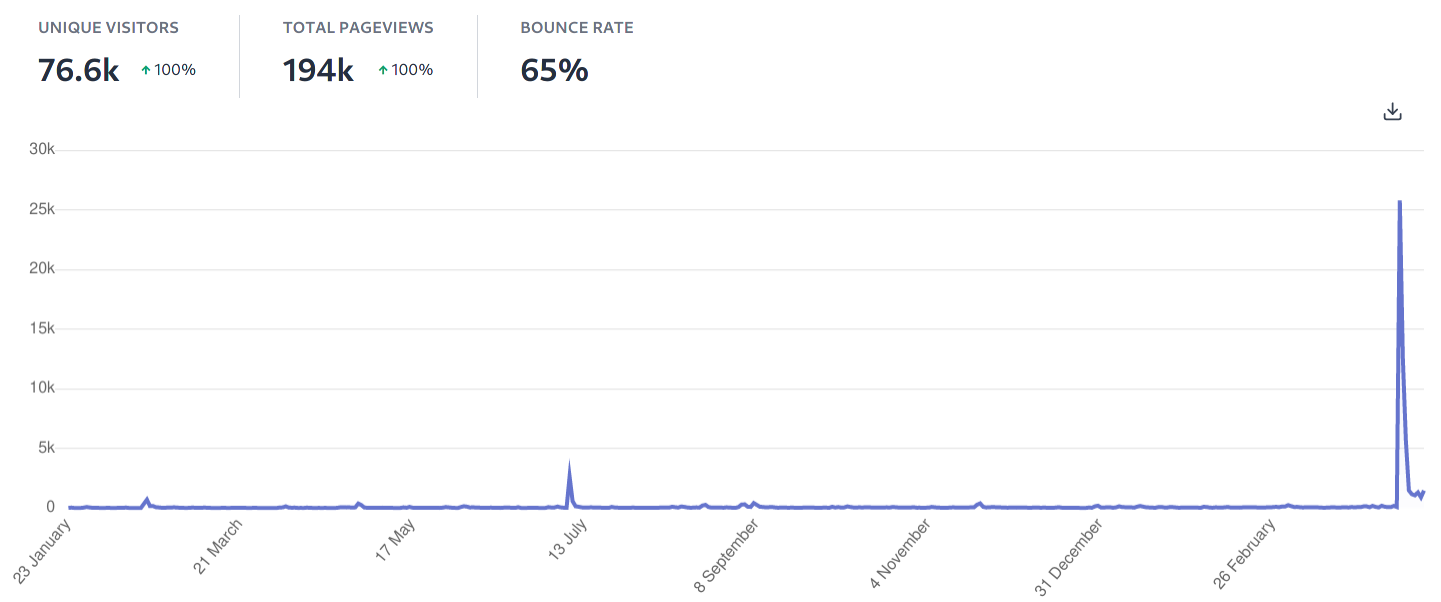Viewport: 1441px width, 602px height.
Task: Click the chart export download icon
Action: click(x=1391, y=111)
